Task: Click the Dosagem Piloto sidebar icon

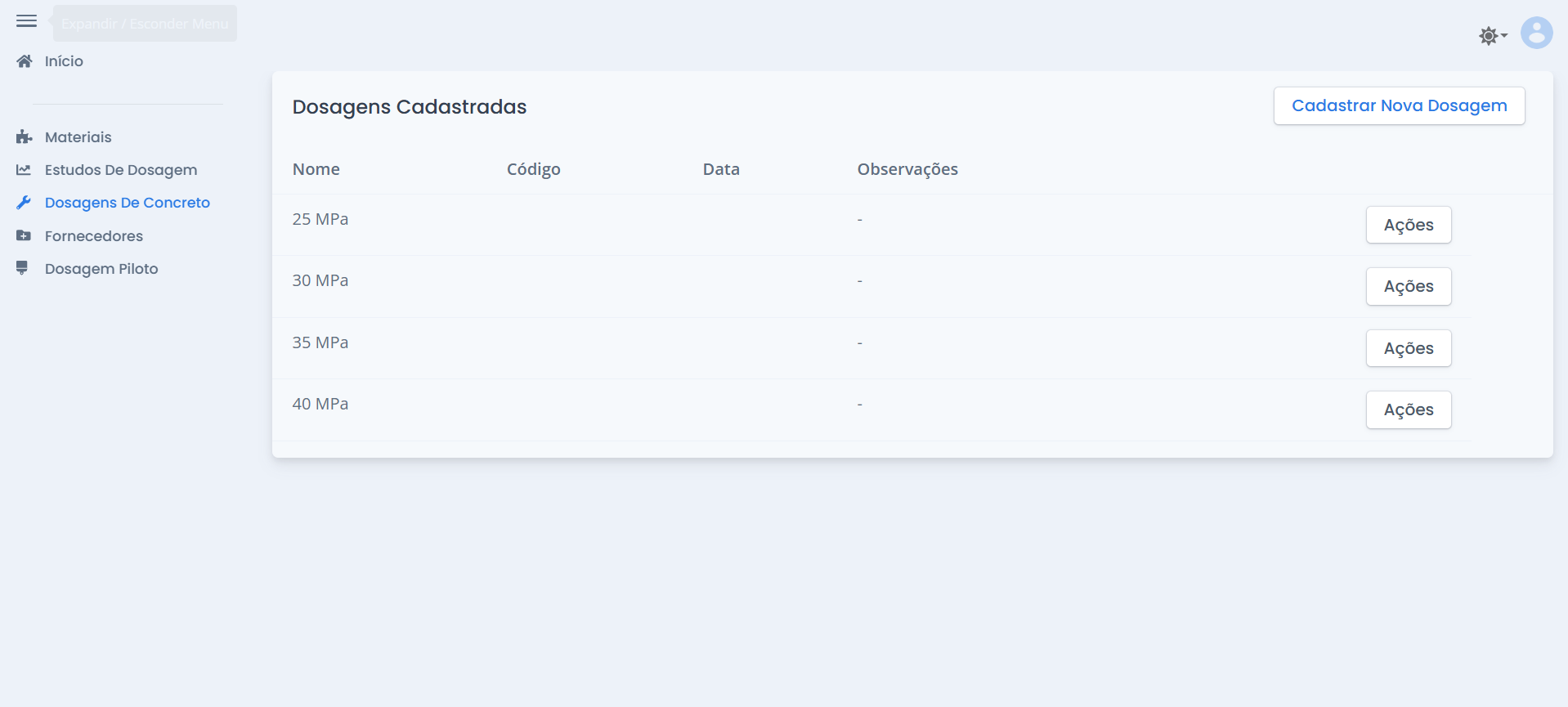Action: click(22, 268)
